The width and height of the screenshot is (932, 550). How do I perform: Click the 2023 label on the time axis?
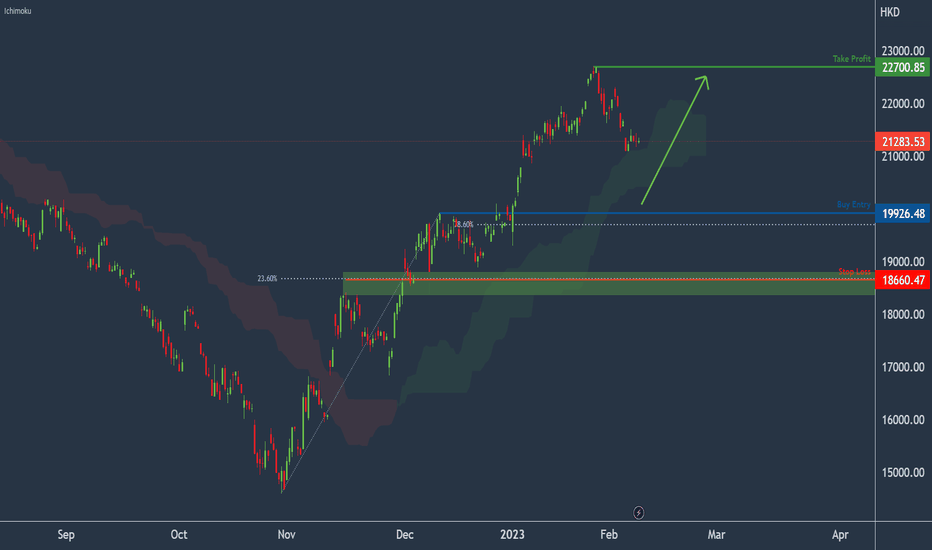[512, 535]
